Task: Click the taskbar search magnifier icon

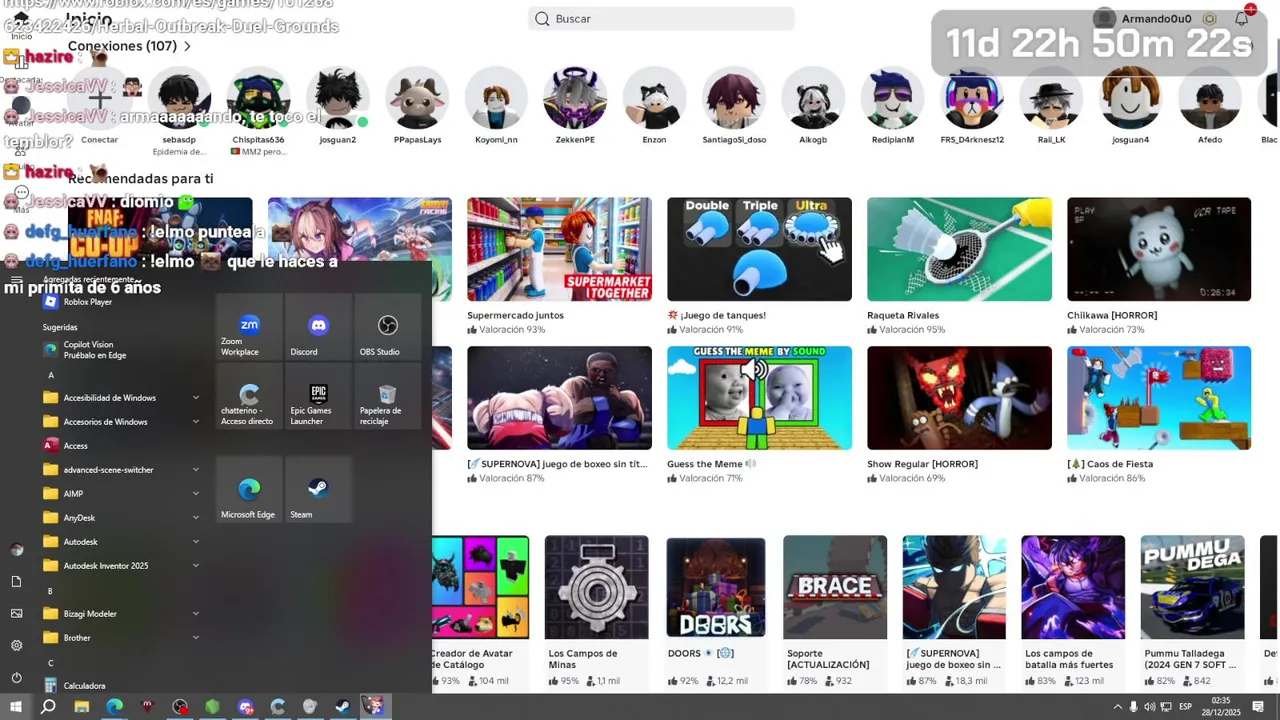Action: pos(48,707)
